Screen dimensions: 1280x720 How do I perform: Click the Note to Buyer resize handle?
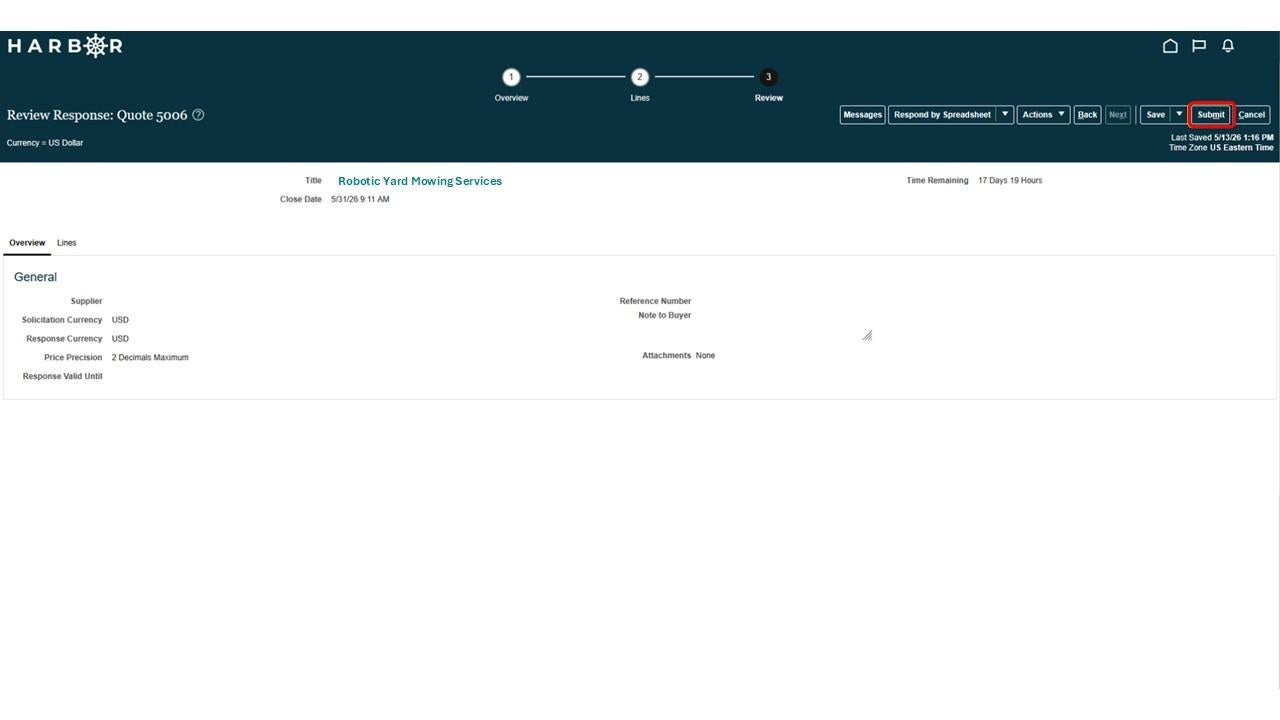click(867, 336)
